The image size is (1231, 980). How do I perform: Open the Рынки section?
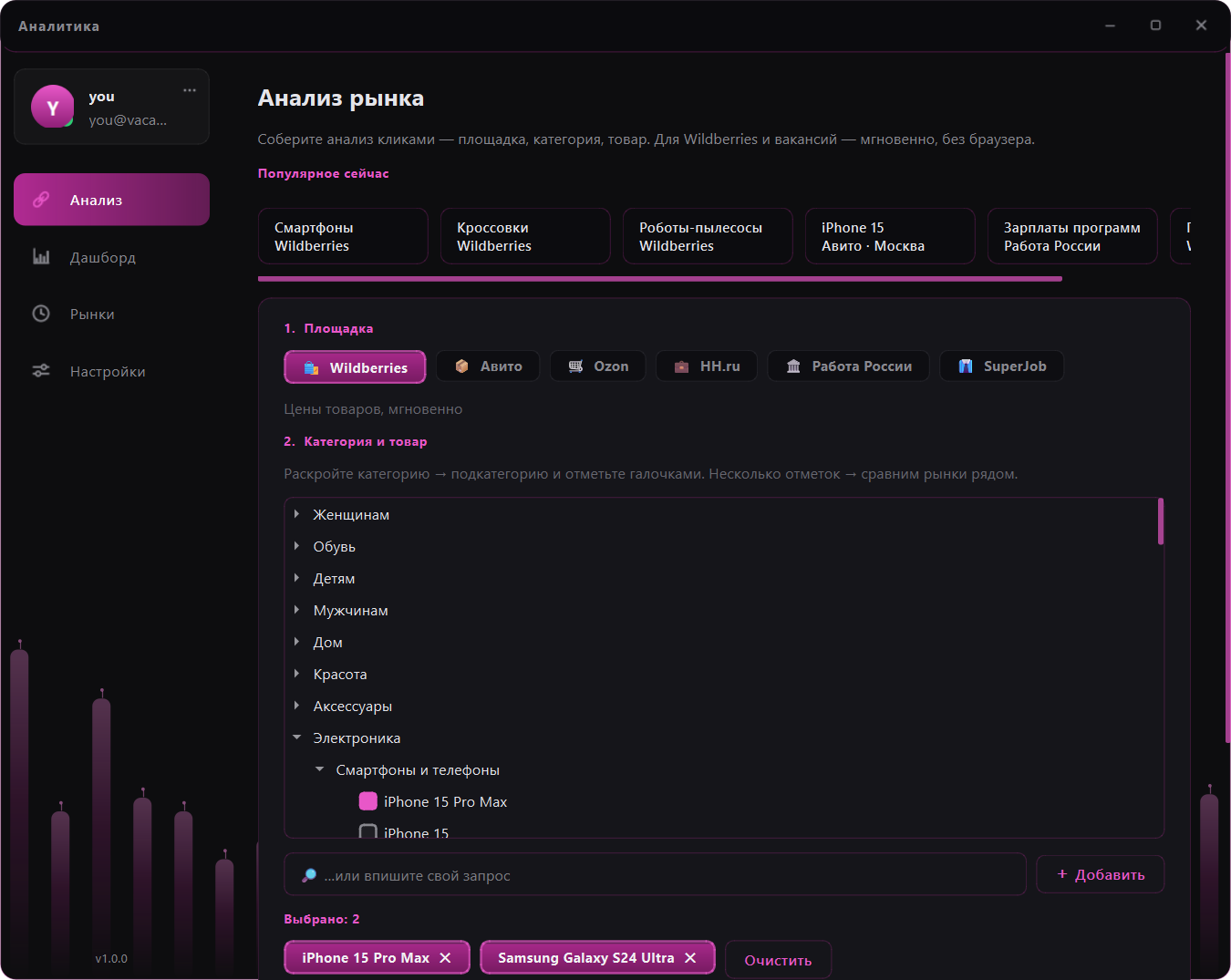(x=111, y=314)
